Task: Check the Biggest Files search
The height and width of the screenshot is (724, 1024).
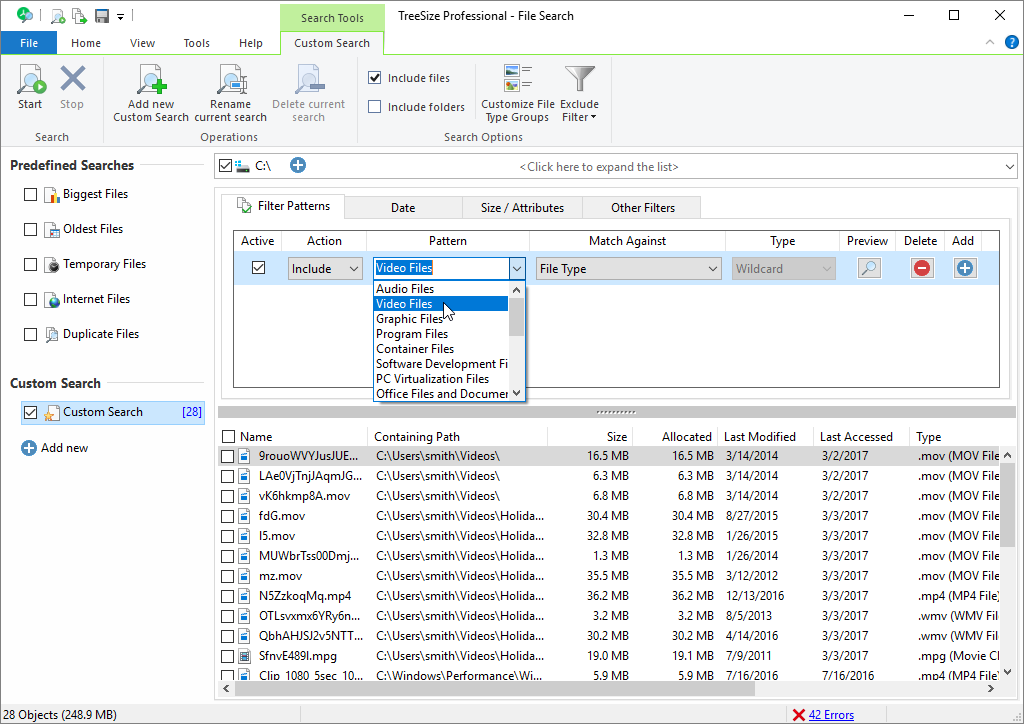Action: [30, 195]
